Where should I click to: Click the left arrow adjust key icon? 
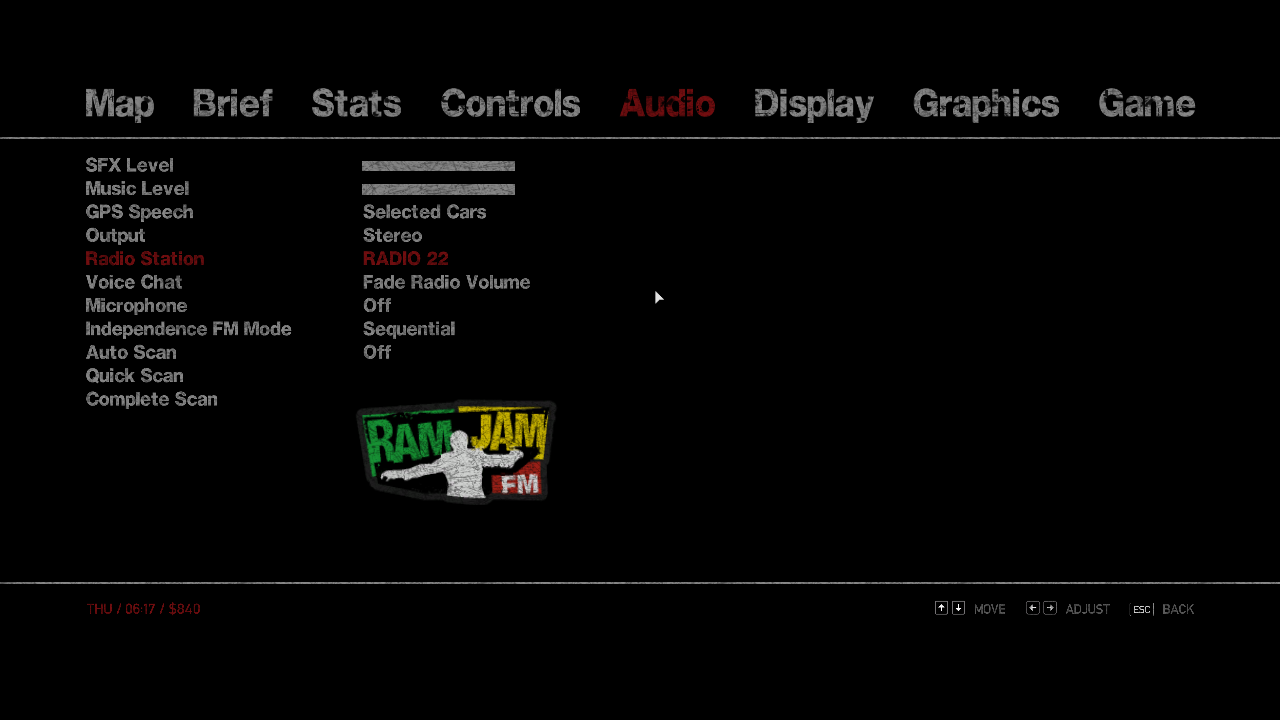(1033, 608)
